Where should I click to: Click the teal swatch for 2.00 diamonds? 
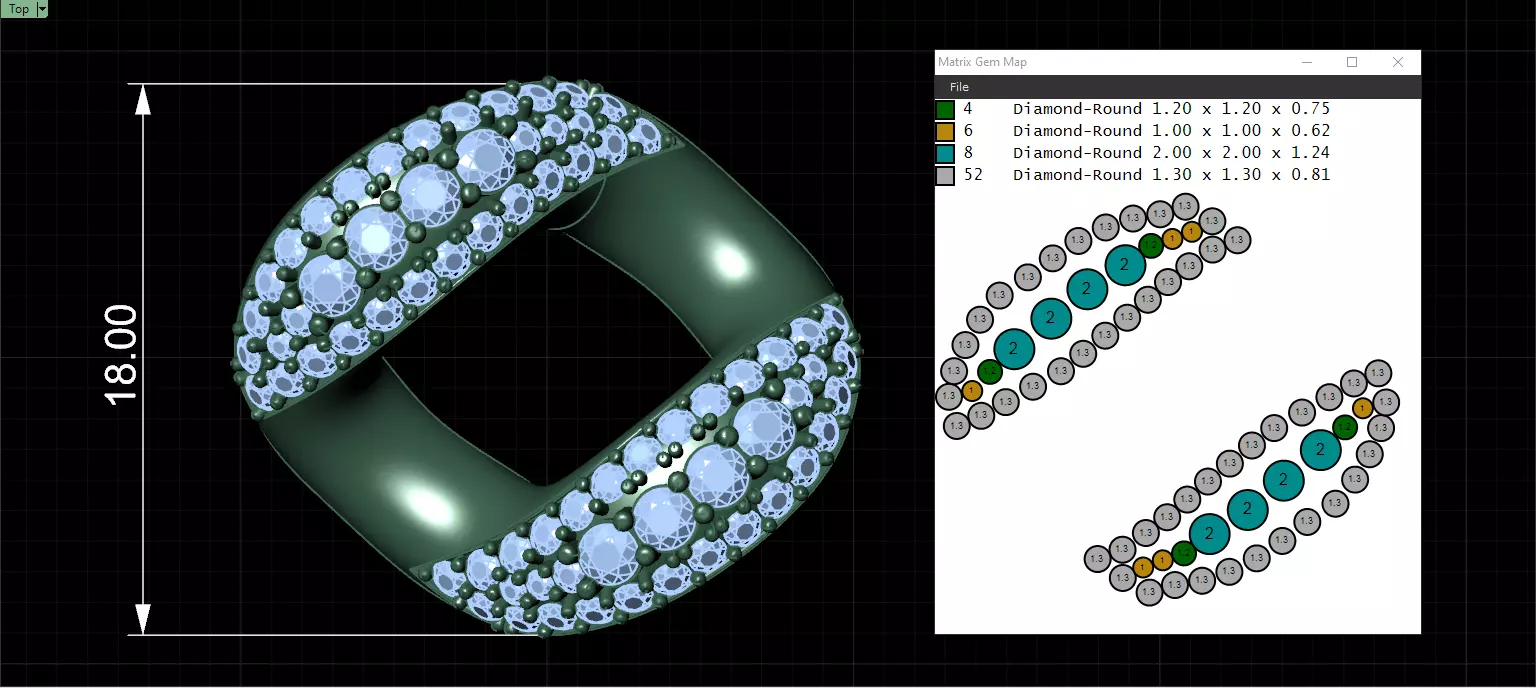pyautogui.click(x=945, y=153)
